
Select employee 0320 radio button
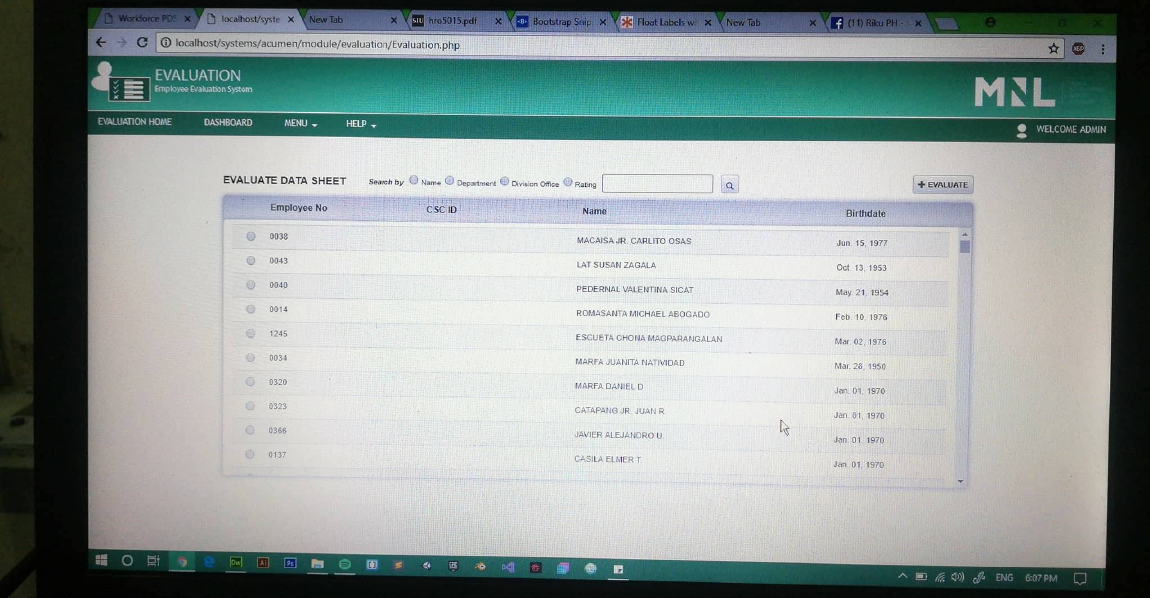[250, 382]
